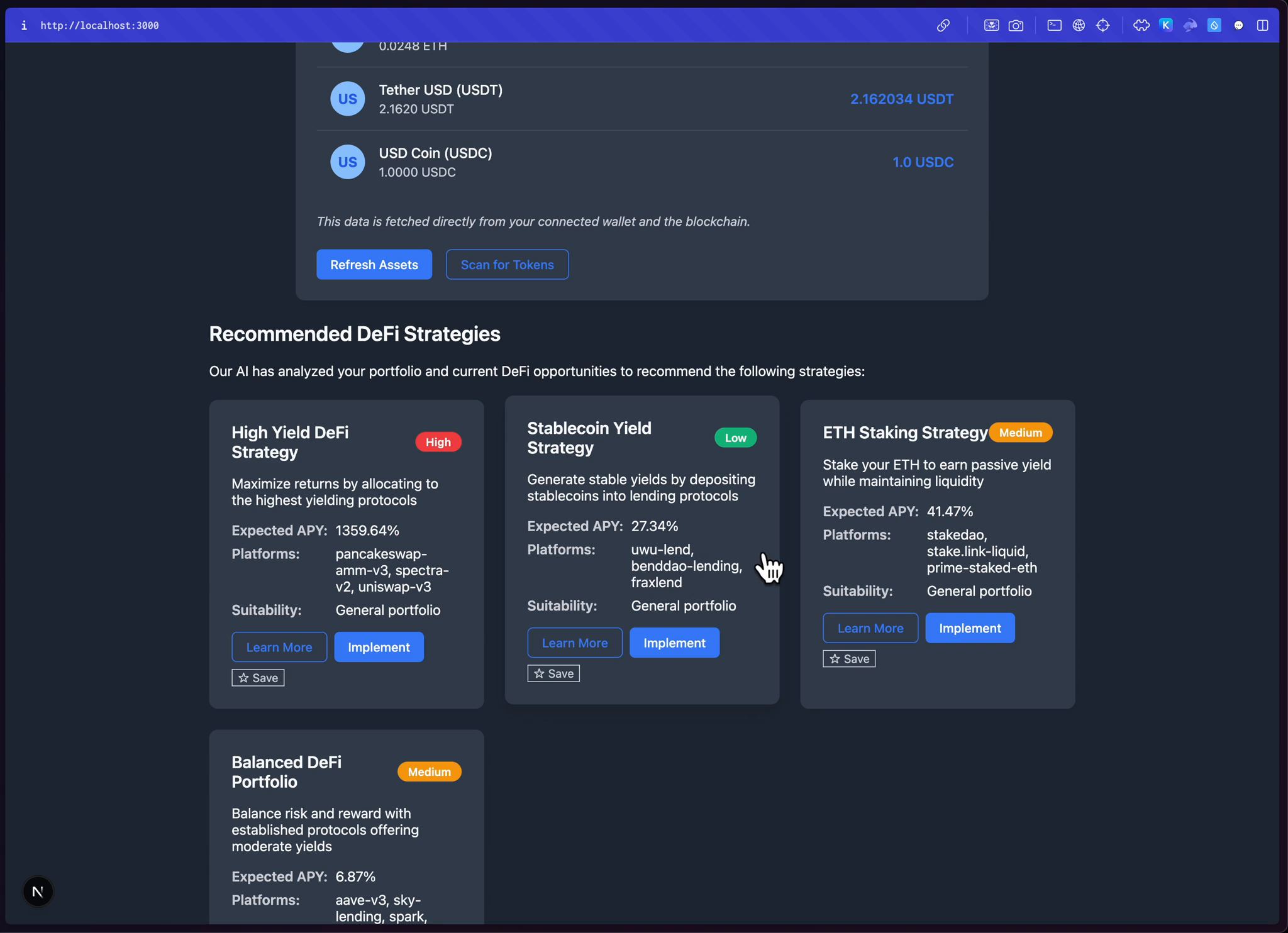
Task: Click Implement on Stablecoin Yield Strategy
Action: [674, 642]
